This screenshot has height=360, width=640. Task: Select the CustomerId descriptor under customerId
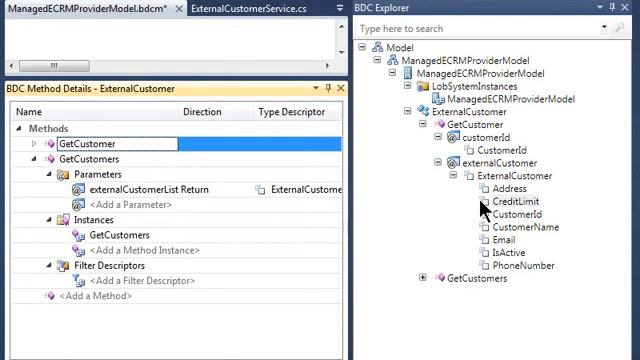pyautogui.click(x=502, y=150)
